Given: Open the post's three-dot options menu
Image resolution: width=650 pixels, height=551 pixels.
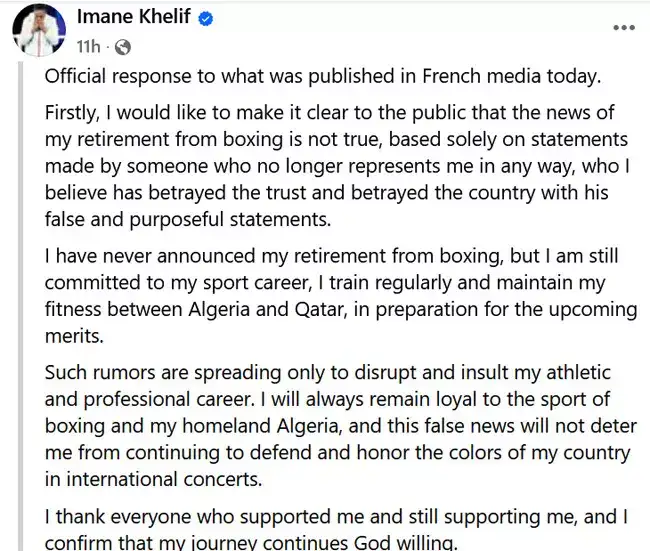Looking at the screenshot, I should [624, 28].
